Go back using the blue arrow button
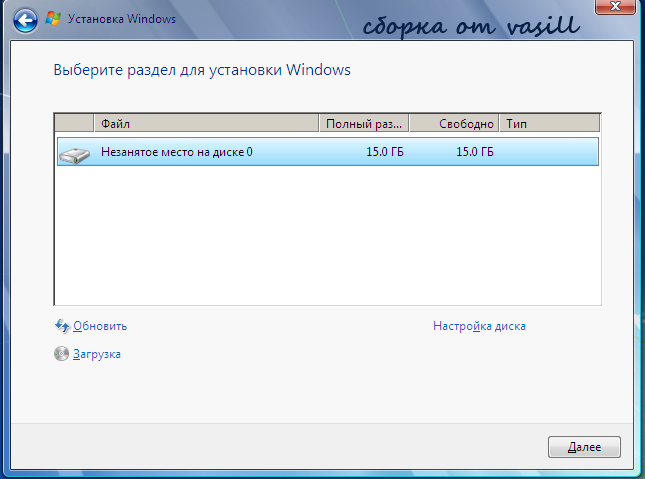The height and width of the screenshot is (479, 645). 25,20
